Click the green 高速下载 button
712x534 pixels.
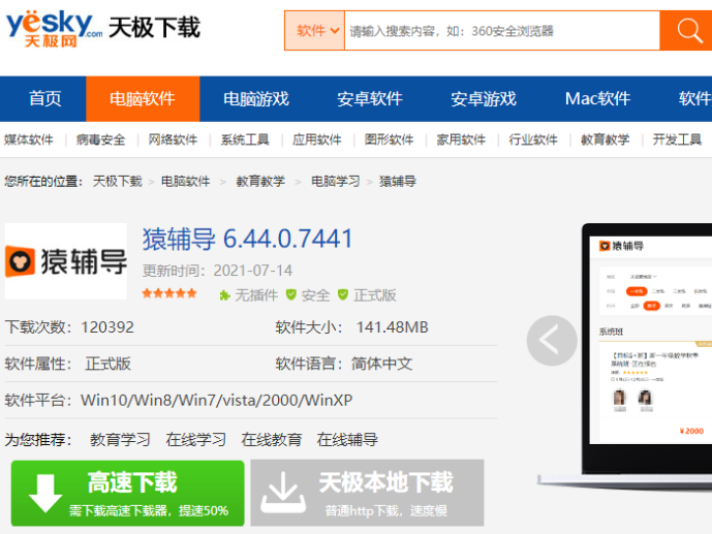(x=128, y=493)
